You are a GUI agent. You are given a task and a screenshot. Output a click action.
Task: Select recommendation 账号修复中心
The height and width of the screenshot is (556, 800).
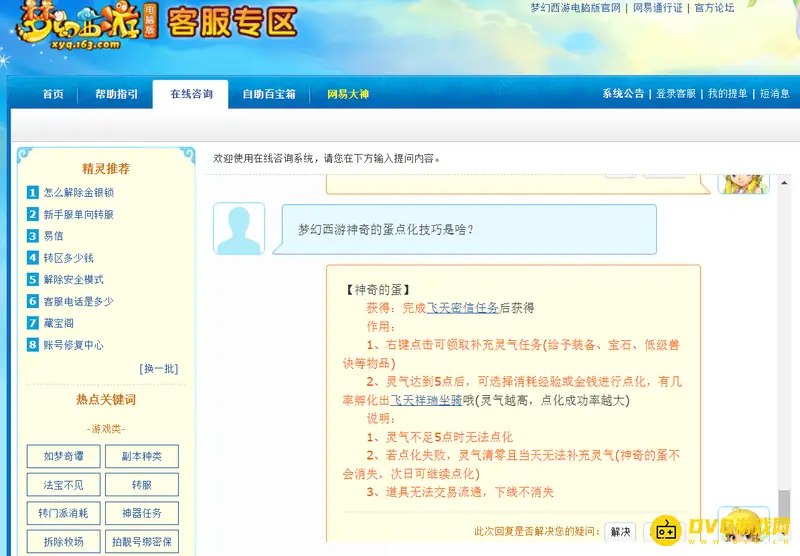(x=73, y=345)
